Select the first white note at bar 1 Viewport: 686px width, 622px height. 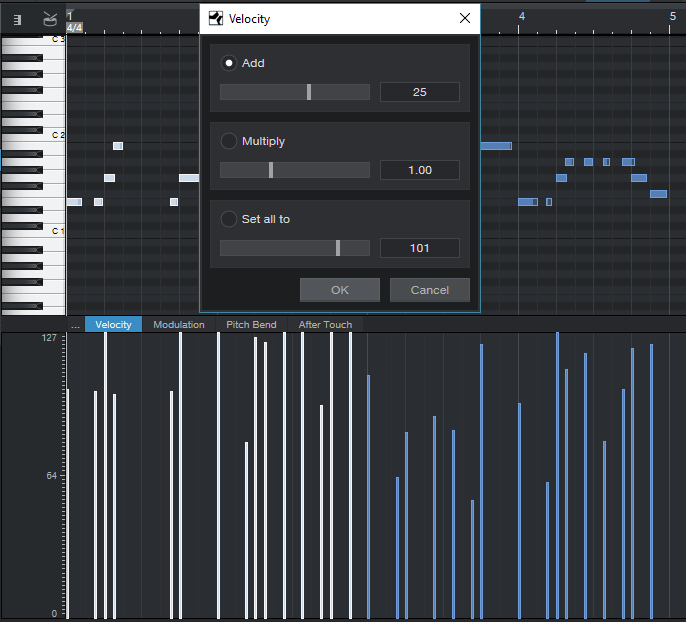click(74, 202)
